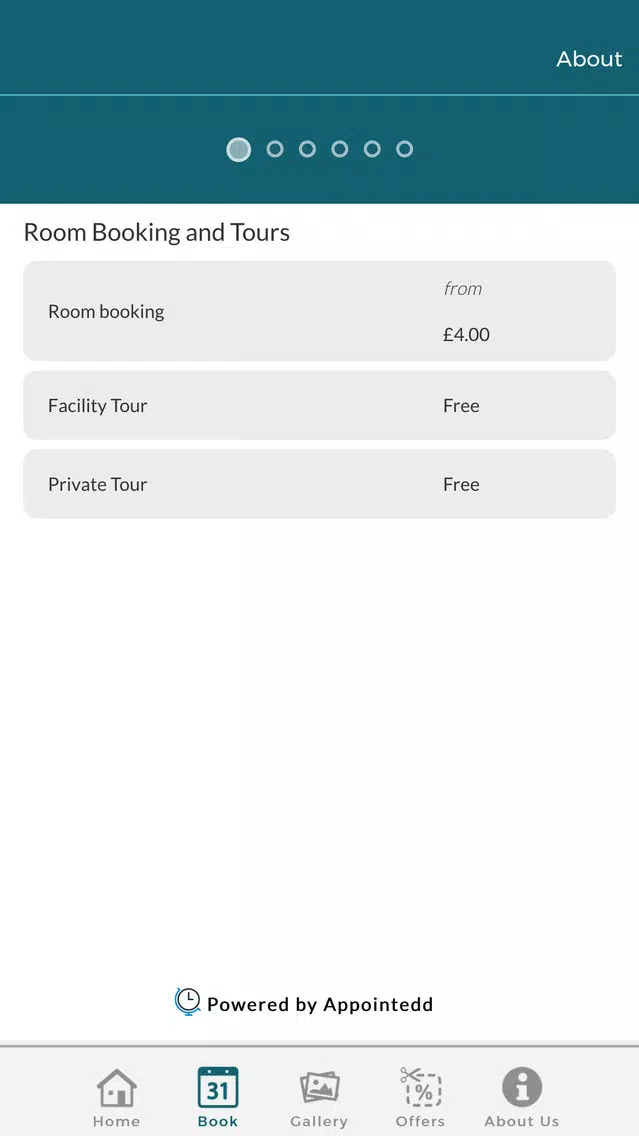This screenshot has height=1136, width=639.
Task: Choose the Private Tour service
Action: (98, 484)
